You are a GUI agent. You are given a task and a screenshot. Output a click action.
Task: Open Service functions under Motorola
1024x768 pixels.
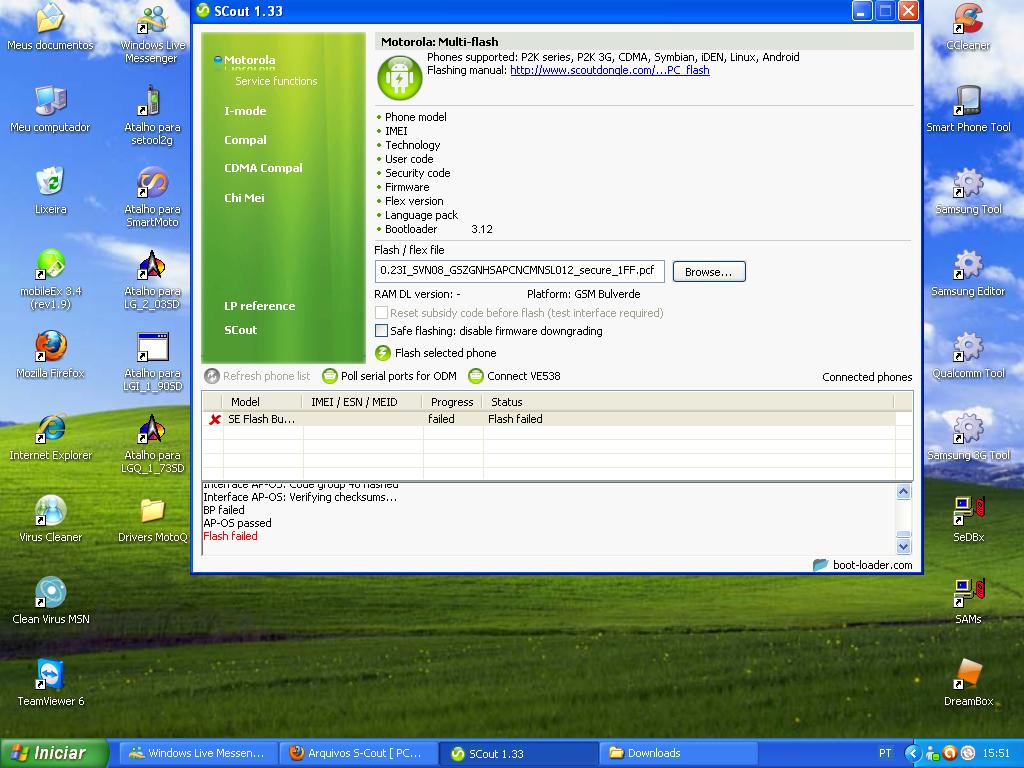coord(276,81)
